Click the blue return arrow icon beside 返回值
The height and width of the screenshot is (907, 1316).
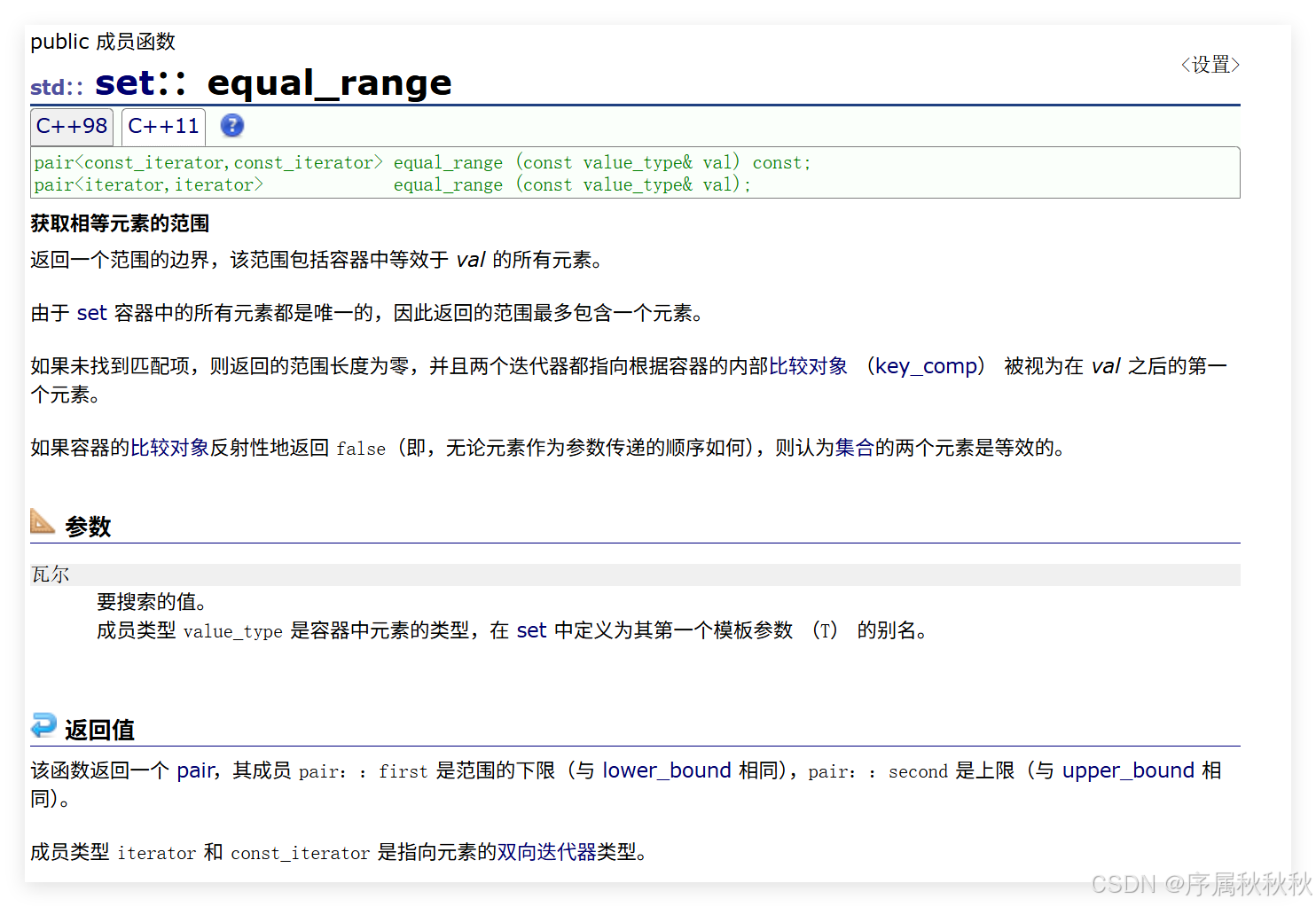(x=43, y=725)
